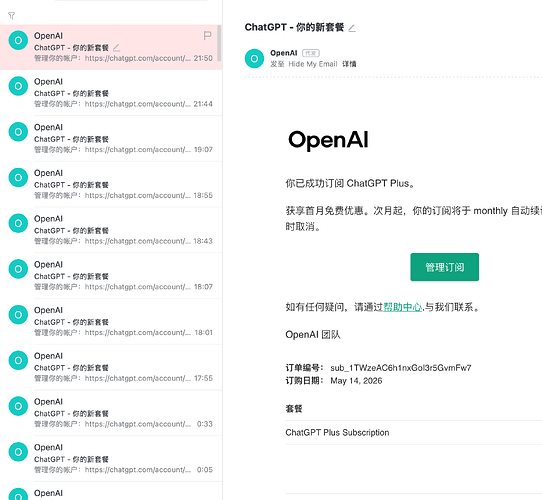Open the email received at 17:55

coord(111,367)
